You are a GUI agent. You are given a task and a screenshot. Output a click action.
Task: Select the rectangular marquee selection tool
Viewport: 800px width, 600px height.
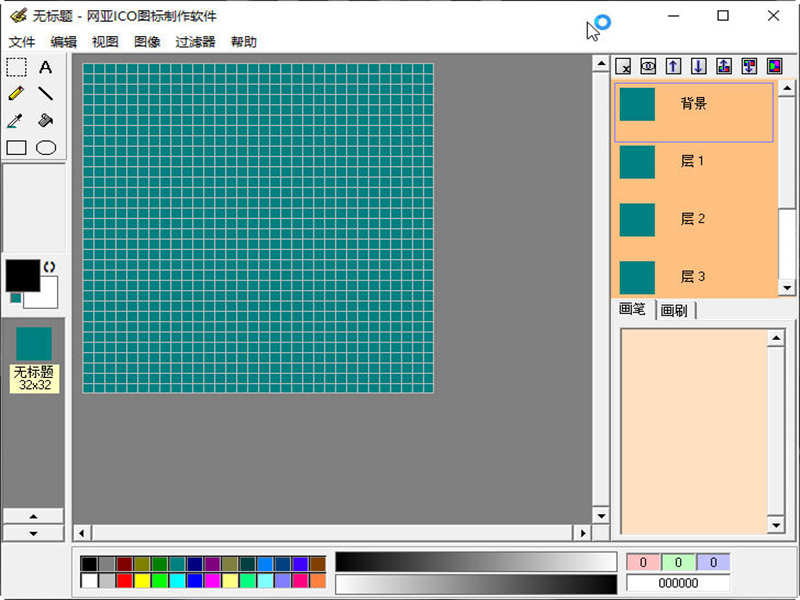pyautogui.click(x=16, y=67)
